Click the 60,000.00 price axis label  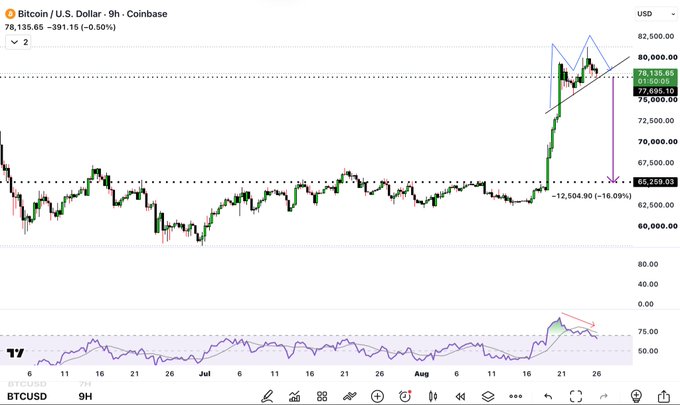click(657, 226)
